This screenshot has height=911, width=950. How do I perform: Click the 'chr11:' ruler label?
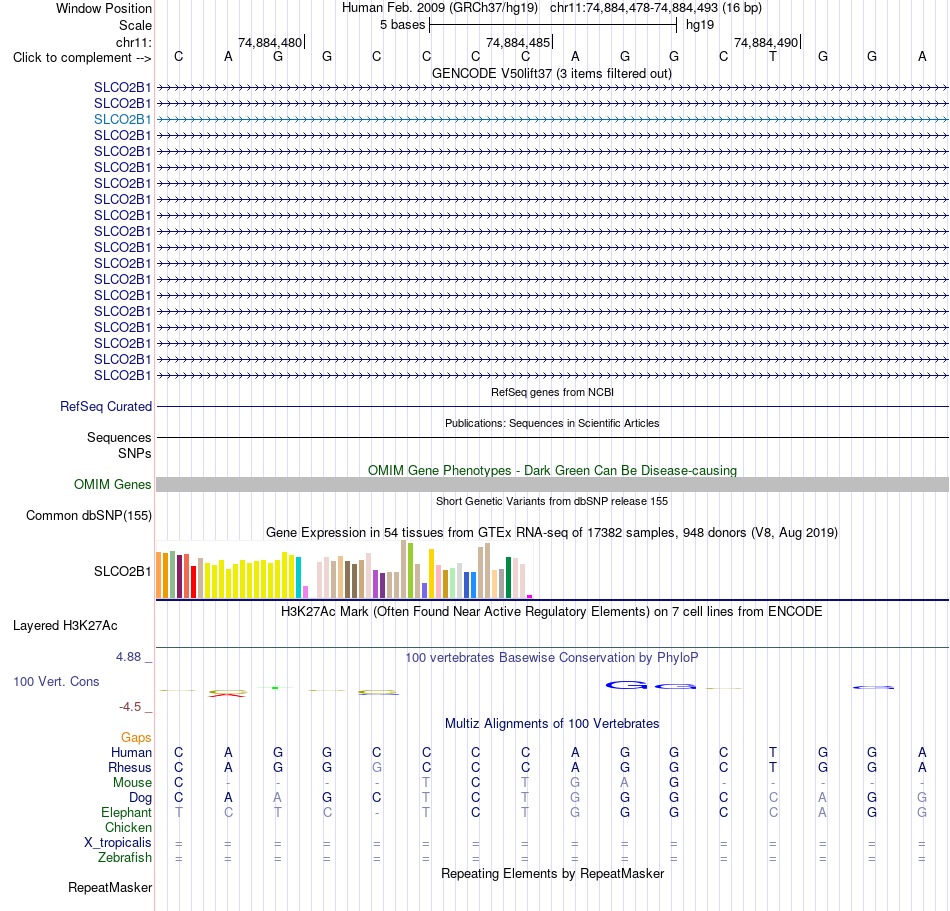pos(133,42)
